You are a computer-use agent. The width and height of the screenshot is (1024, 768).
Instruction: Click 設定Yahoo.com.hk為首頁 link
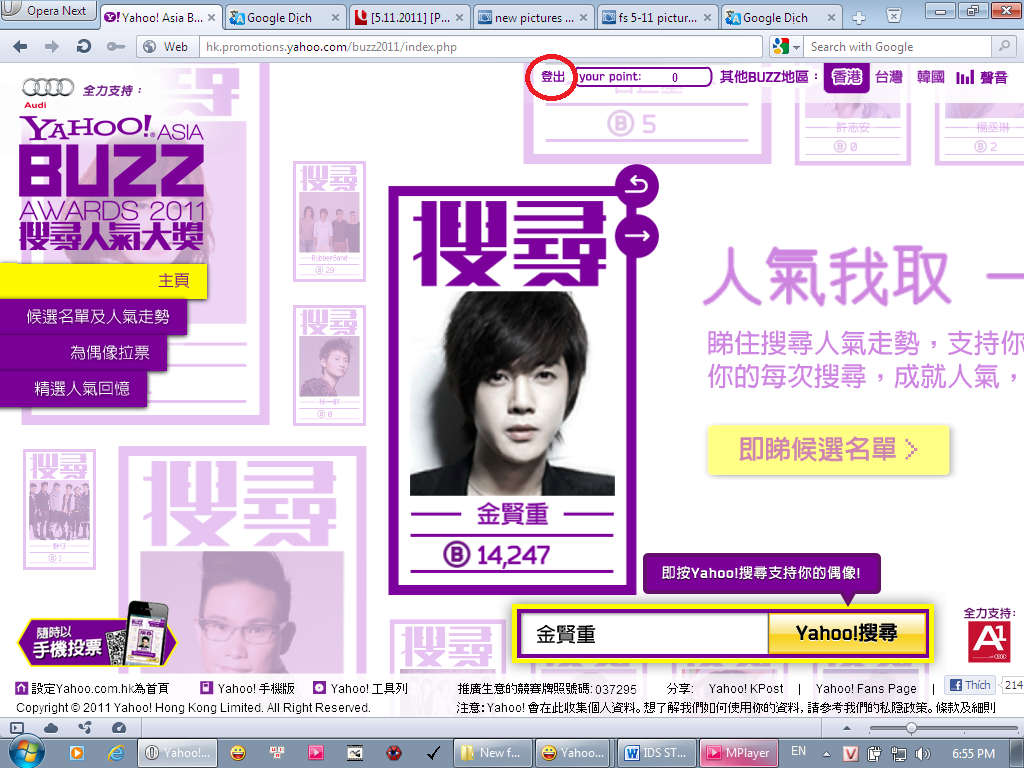92,688
